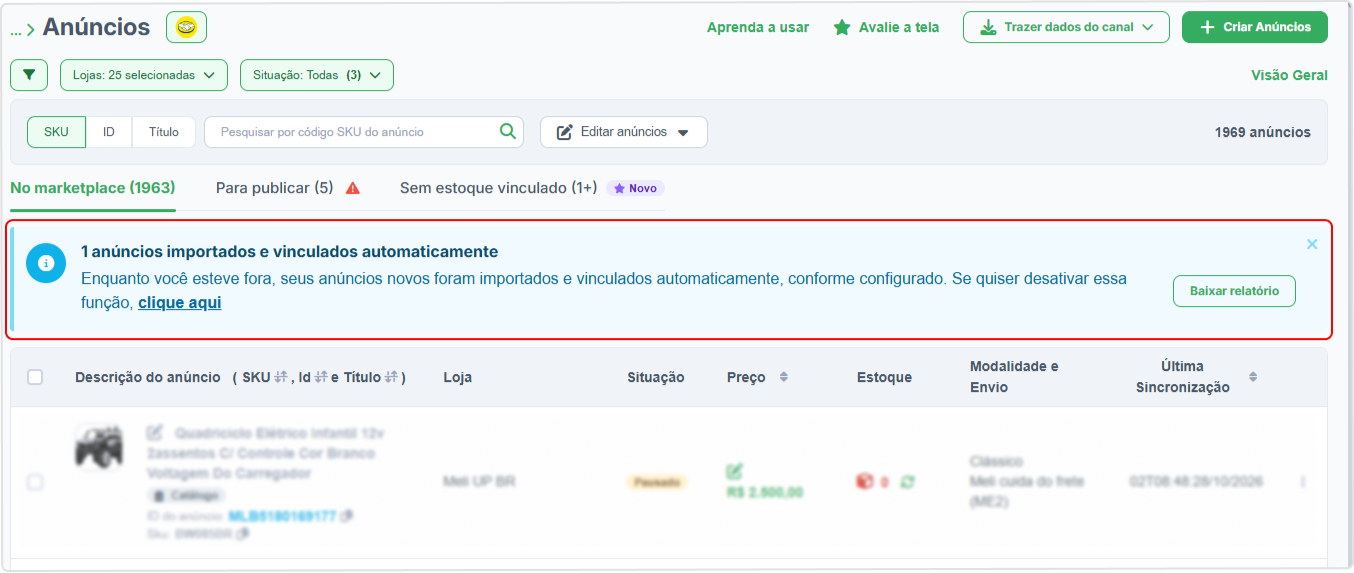Close the imported ads notification banner
Screen dimensions: 1354x573
[x=1312, y=244]
